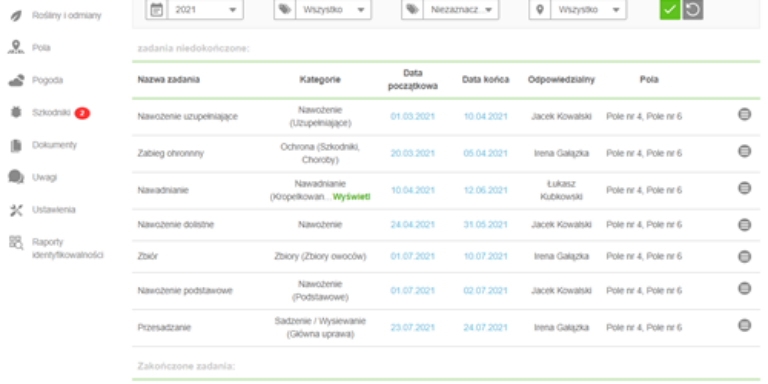
Task: Open Pogoda menu item
Action: pos(48,80)
